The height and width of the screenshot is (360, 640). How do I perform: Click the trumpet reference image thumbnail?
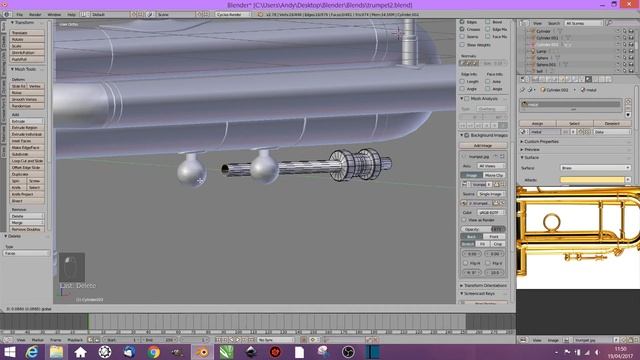pyautogui.click(x=578, y=237)
